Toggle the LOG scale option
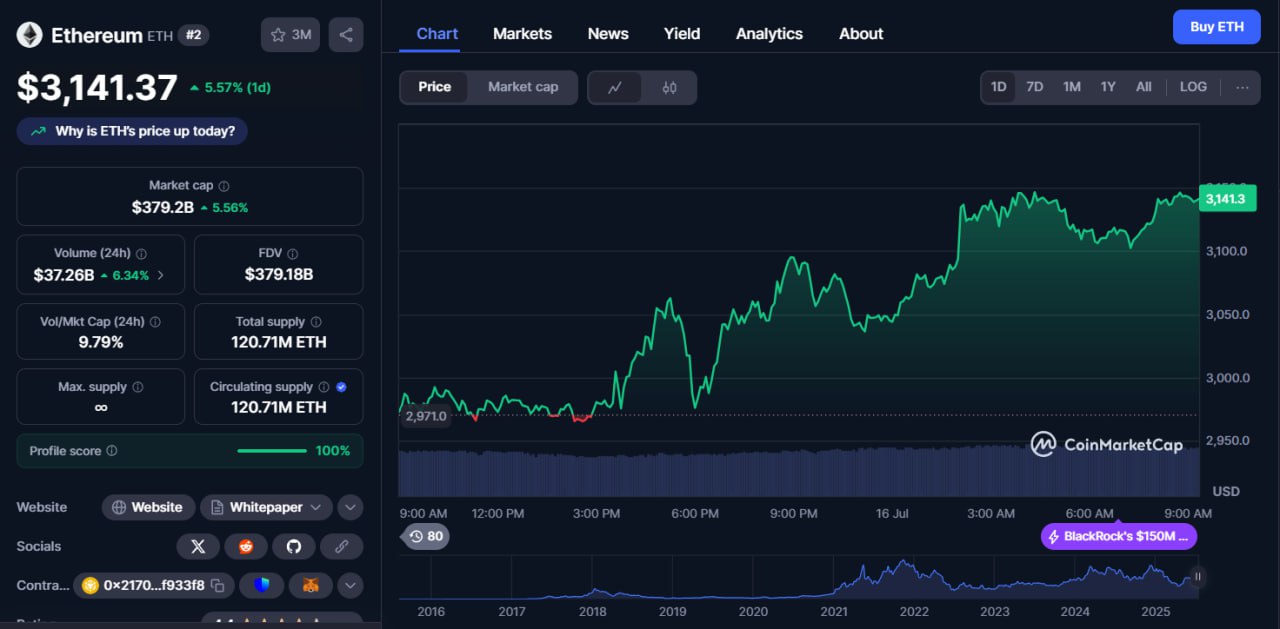The image size is (1280, 629). (1193, 87)
